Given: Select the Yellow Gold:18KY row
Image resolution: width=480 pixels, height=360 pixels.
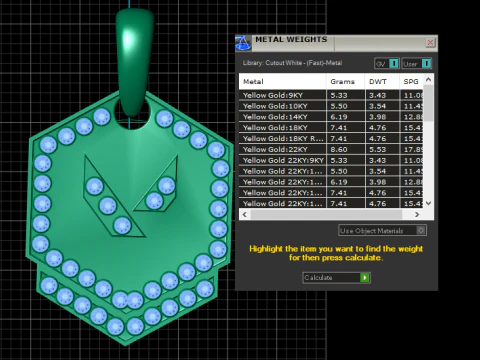Looking at the screenshot, I should coord(331,128).
